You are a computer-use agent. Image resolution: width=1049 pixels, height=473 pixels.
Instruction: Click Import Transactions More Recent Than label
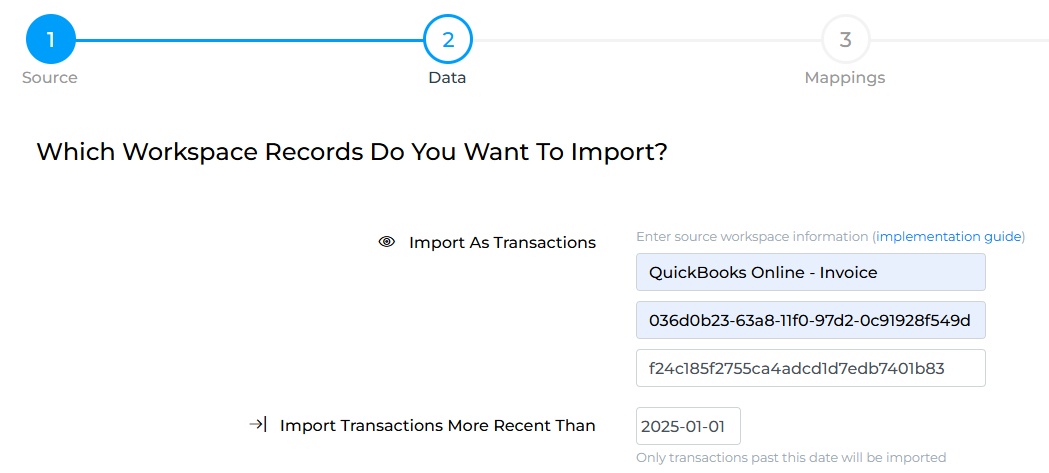(438, 425)
